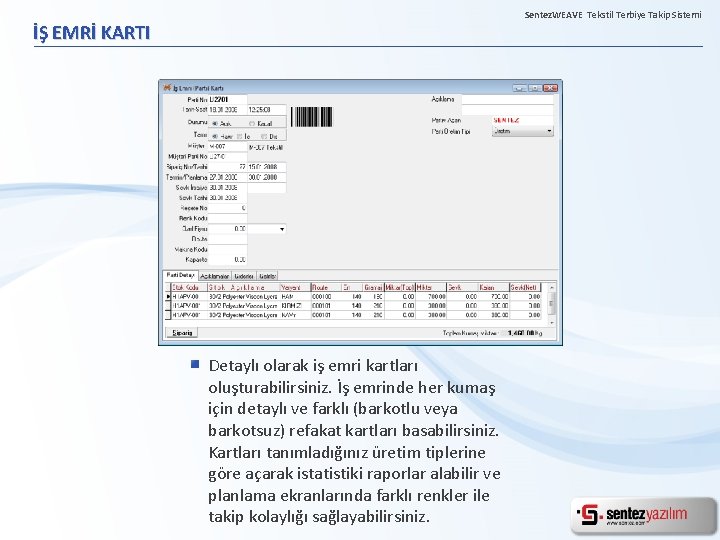Image resolution: width=720 pixels, height=540 pixels.
Task: Click the Route column header
Action: [326, 287]
